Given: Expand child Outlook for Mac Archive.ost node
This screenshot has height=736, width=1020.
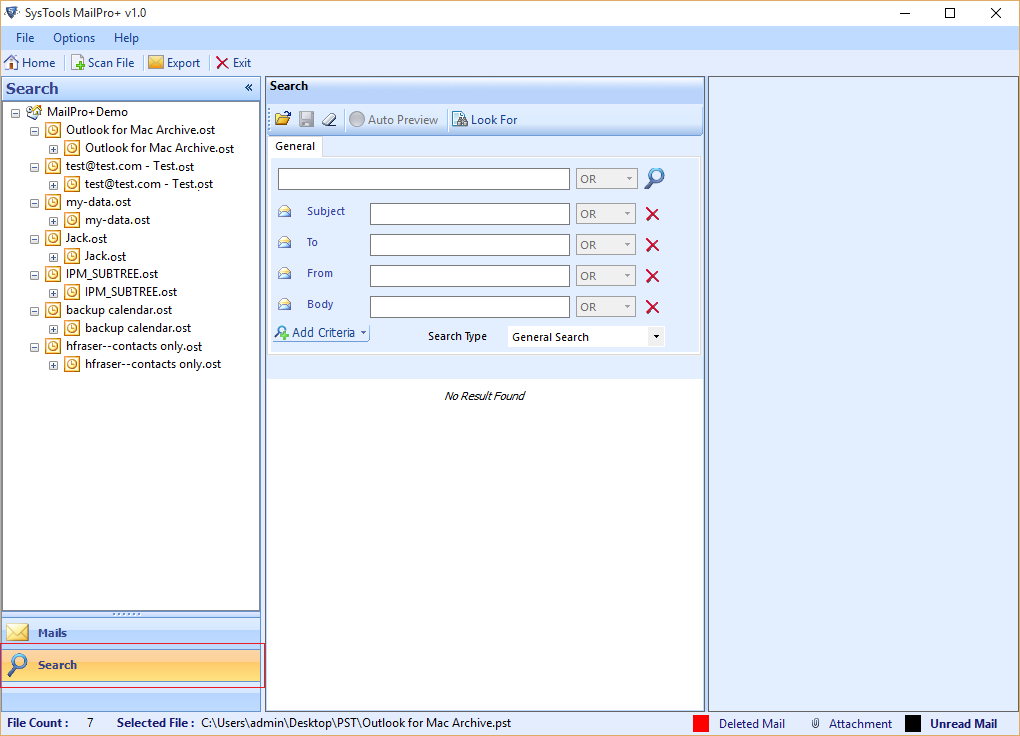Looking at the screenshot, I should [x=53, y=150].
